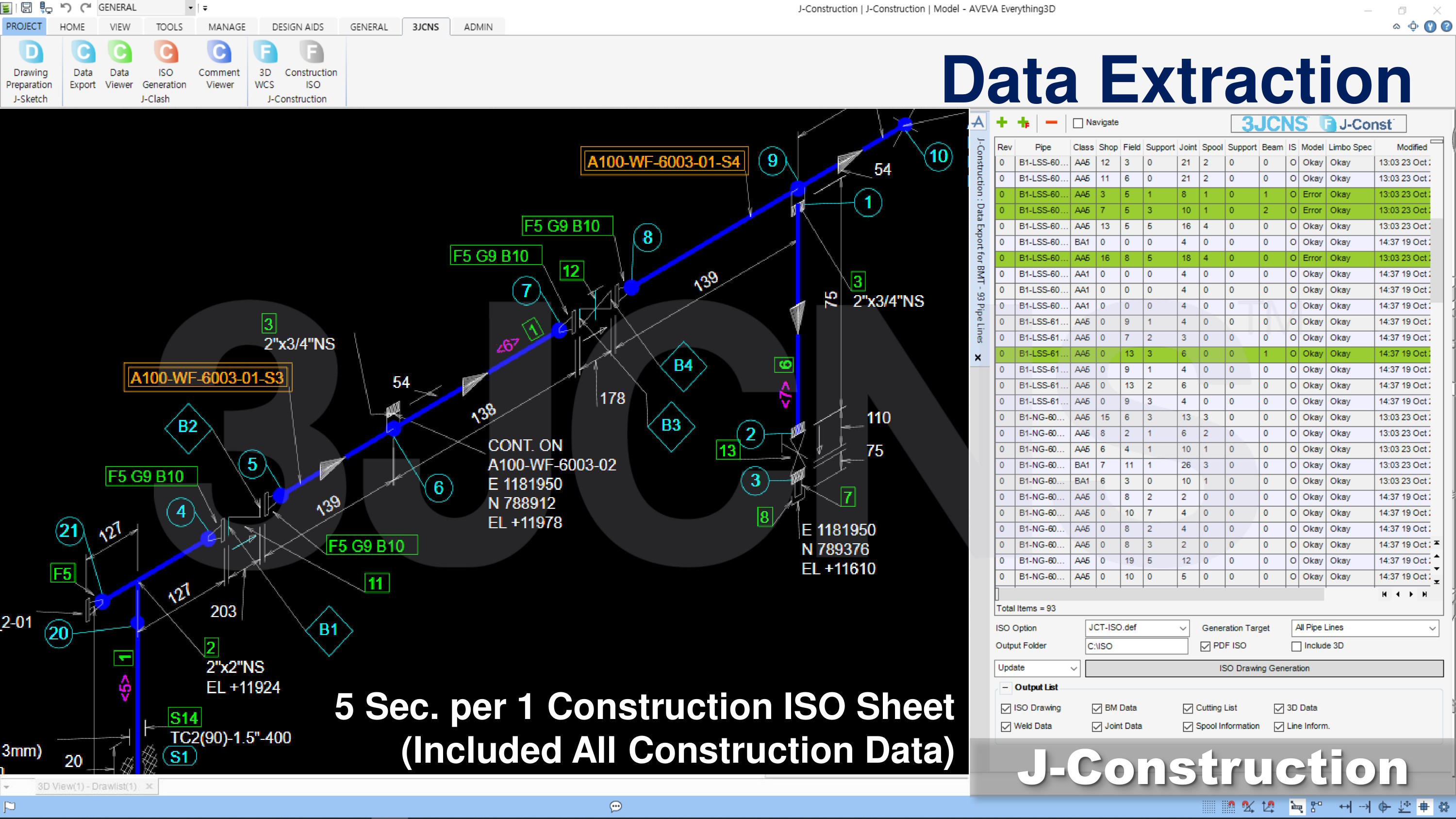Start ISO Generation from the ribbon

[x=165, y=65]
